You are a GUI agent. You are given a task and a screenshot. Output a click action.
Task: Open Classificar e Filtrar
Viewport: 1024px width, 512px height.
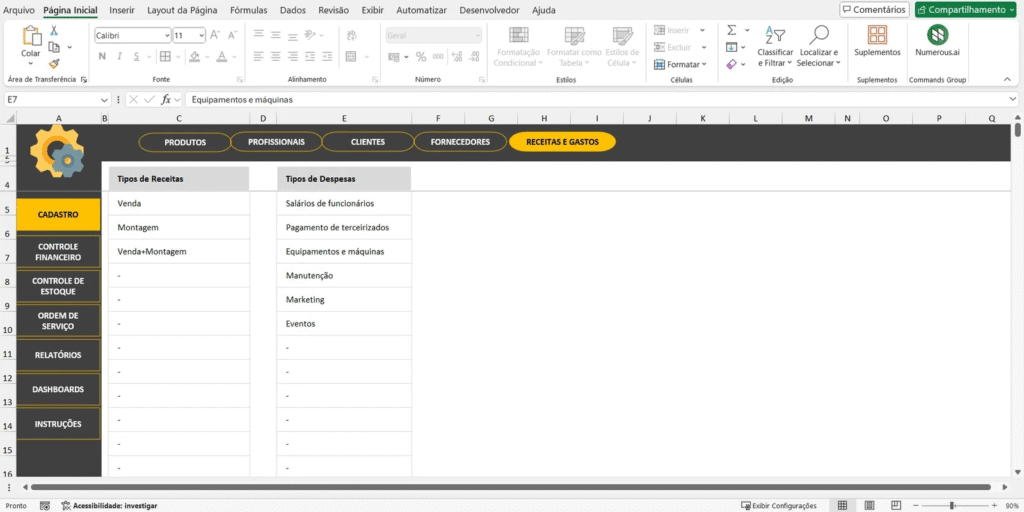775,45
